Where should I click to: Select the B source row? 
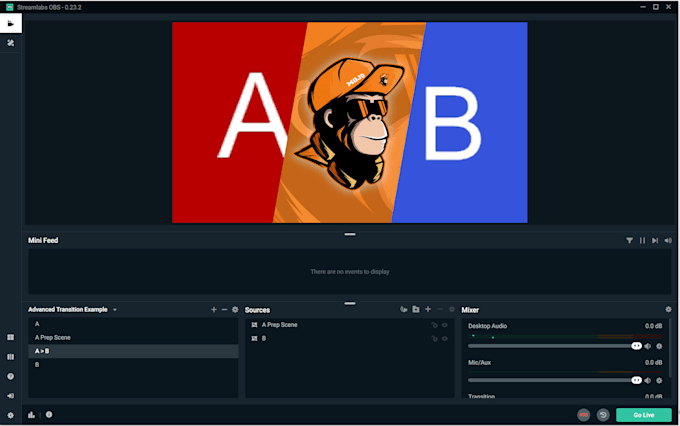coord(350,338)
